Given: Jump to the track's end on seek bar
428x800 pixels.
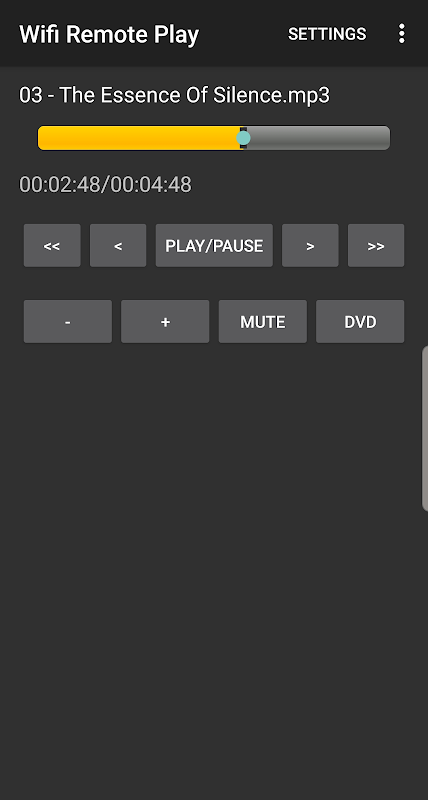Looking at the screenshot, I should (x=387, y=138).
